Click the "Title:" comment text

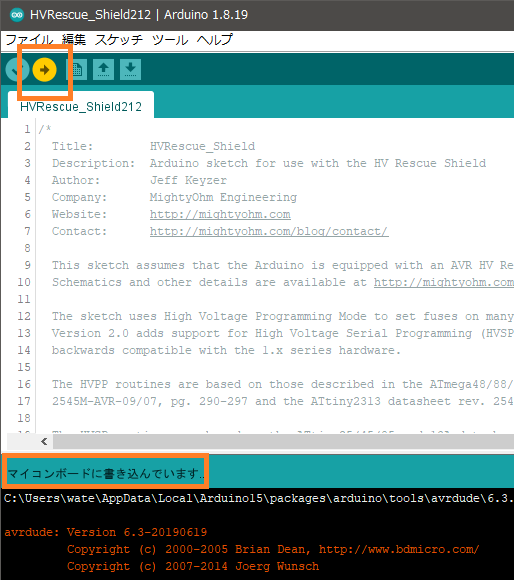[72, 146]
